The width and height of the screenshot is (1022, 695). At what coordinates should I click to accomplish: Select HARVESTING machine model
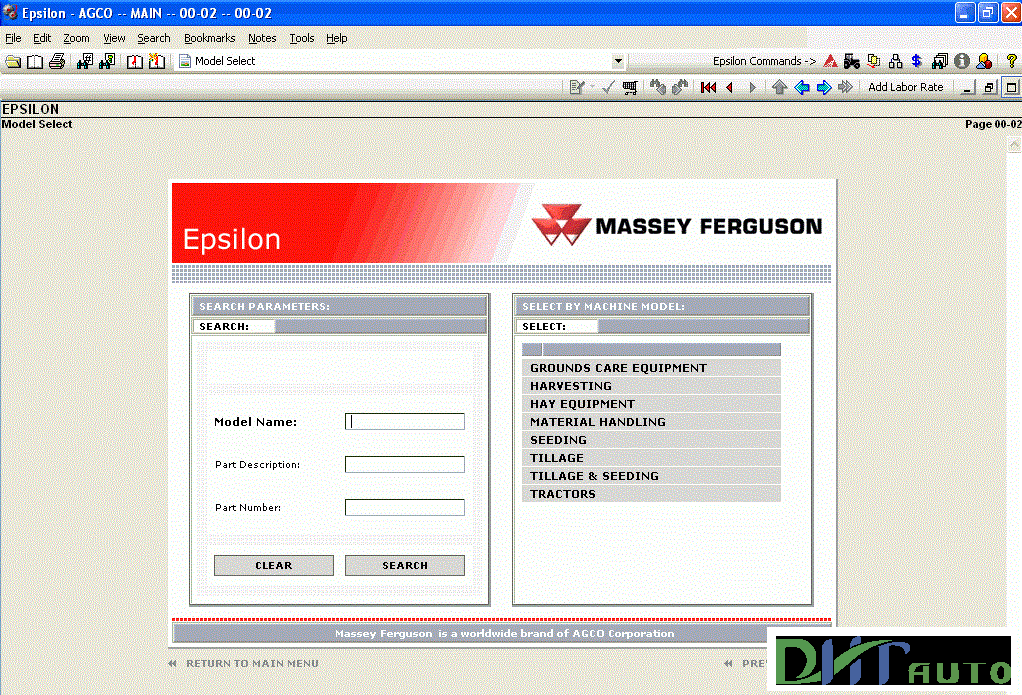click(651, 386)
